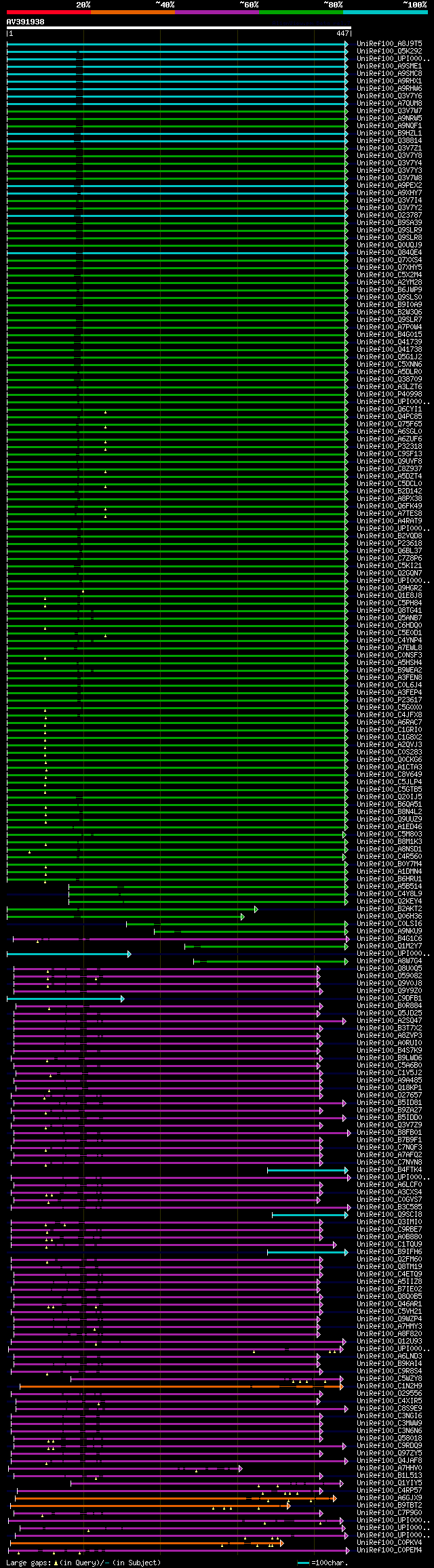Viewport: 434px width, 1568px height.
Task: Select label UniRef100_Q6CYI1
Action: (389, 409)
